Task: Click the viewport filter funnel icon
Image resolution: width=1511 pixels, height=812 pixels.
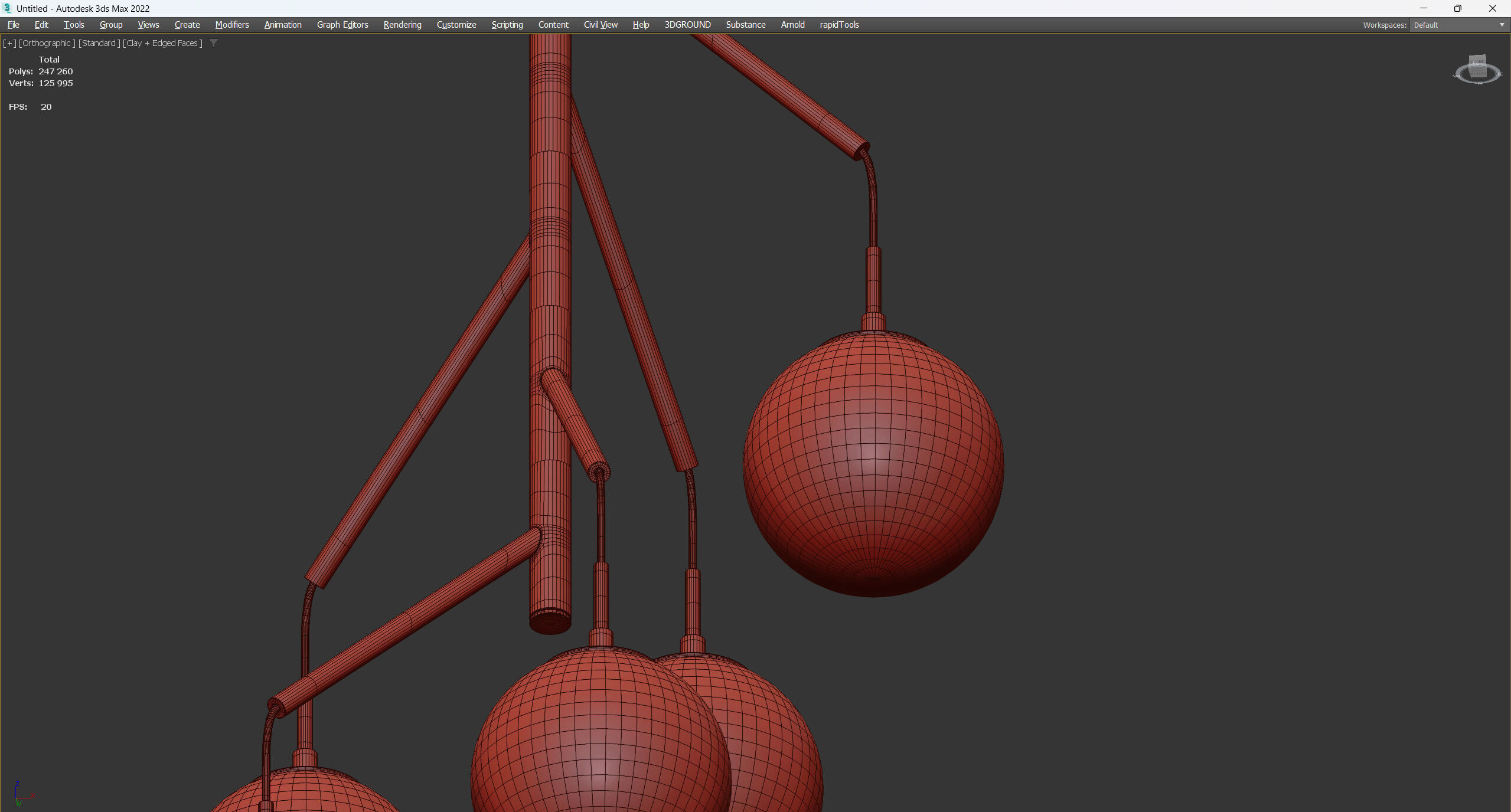Action: [214, 43]
